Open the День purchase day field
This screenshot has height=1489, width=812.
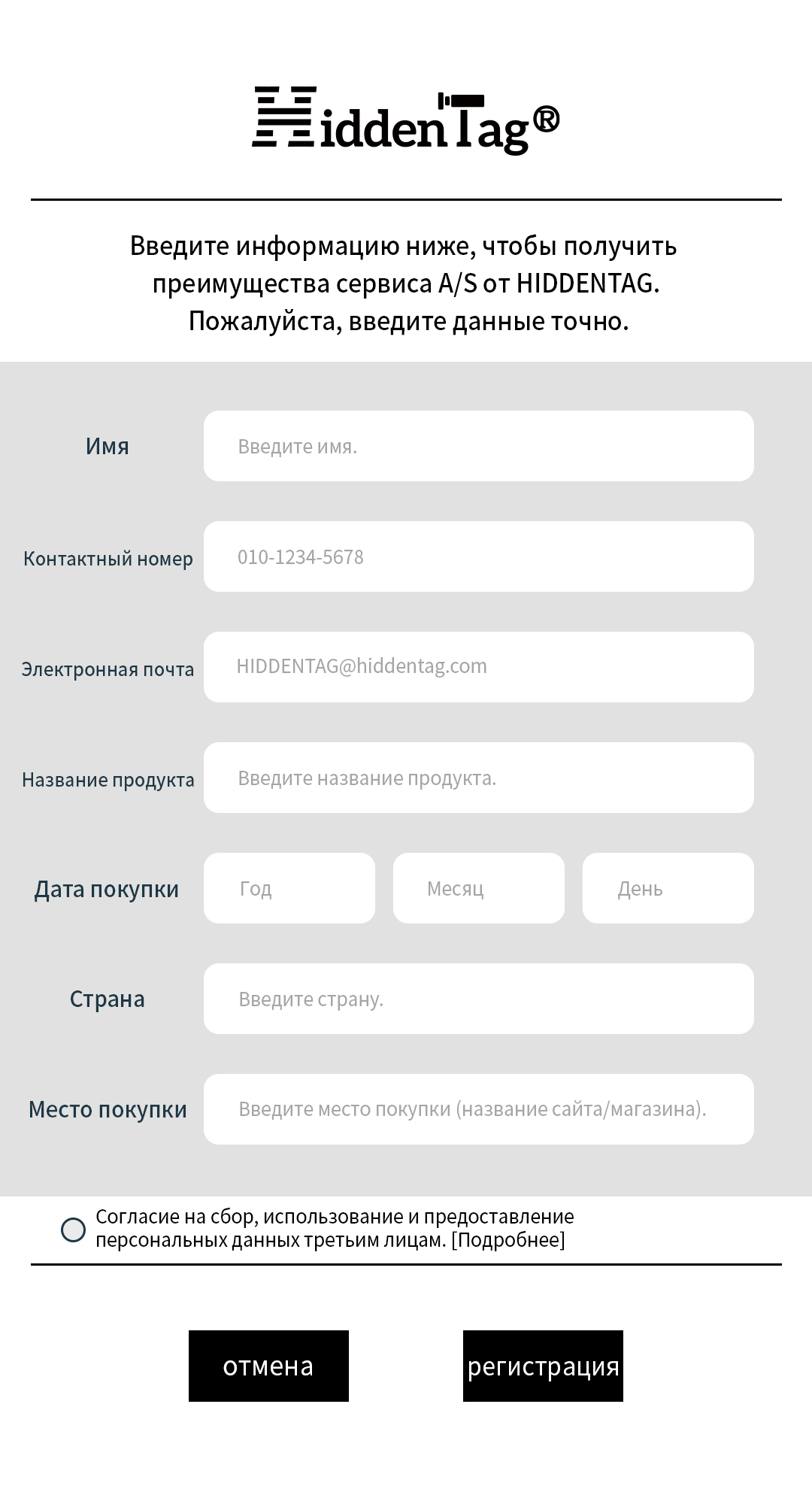click(668, 888)
